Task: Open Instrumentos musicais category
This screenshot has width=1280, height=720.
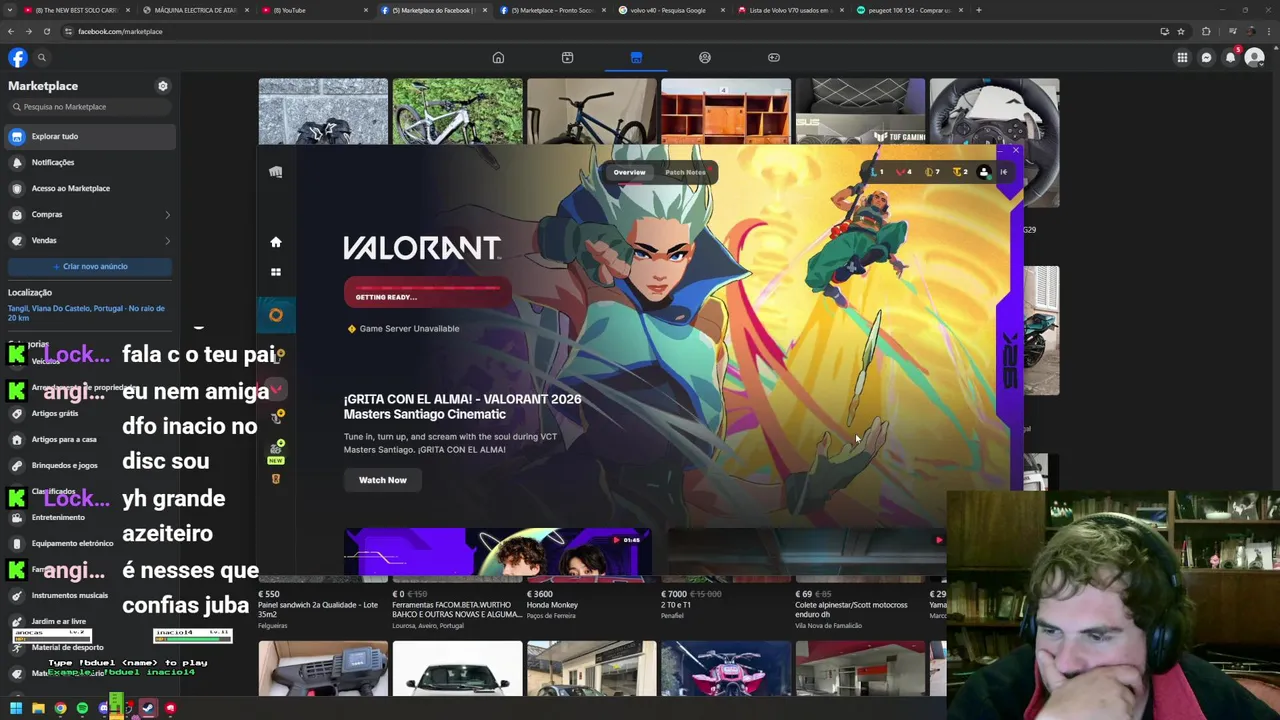Action: click(x=69, y=595)
